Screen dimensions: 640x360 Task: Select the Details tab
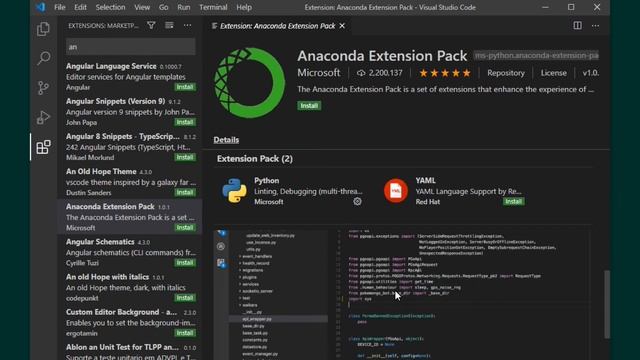coord(226,140)
